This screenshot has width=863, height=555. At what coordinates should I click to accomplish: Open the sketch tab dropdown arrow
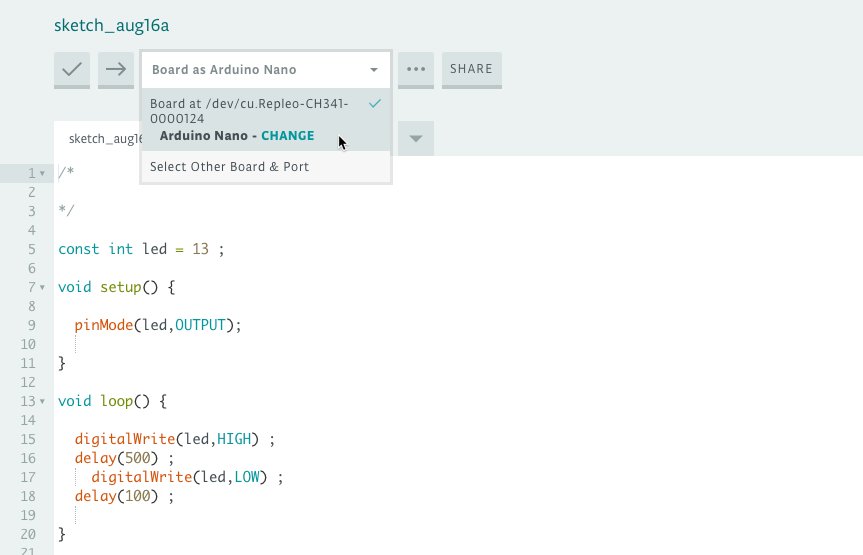416,138
